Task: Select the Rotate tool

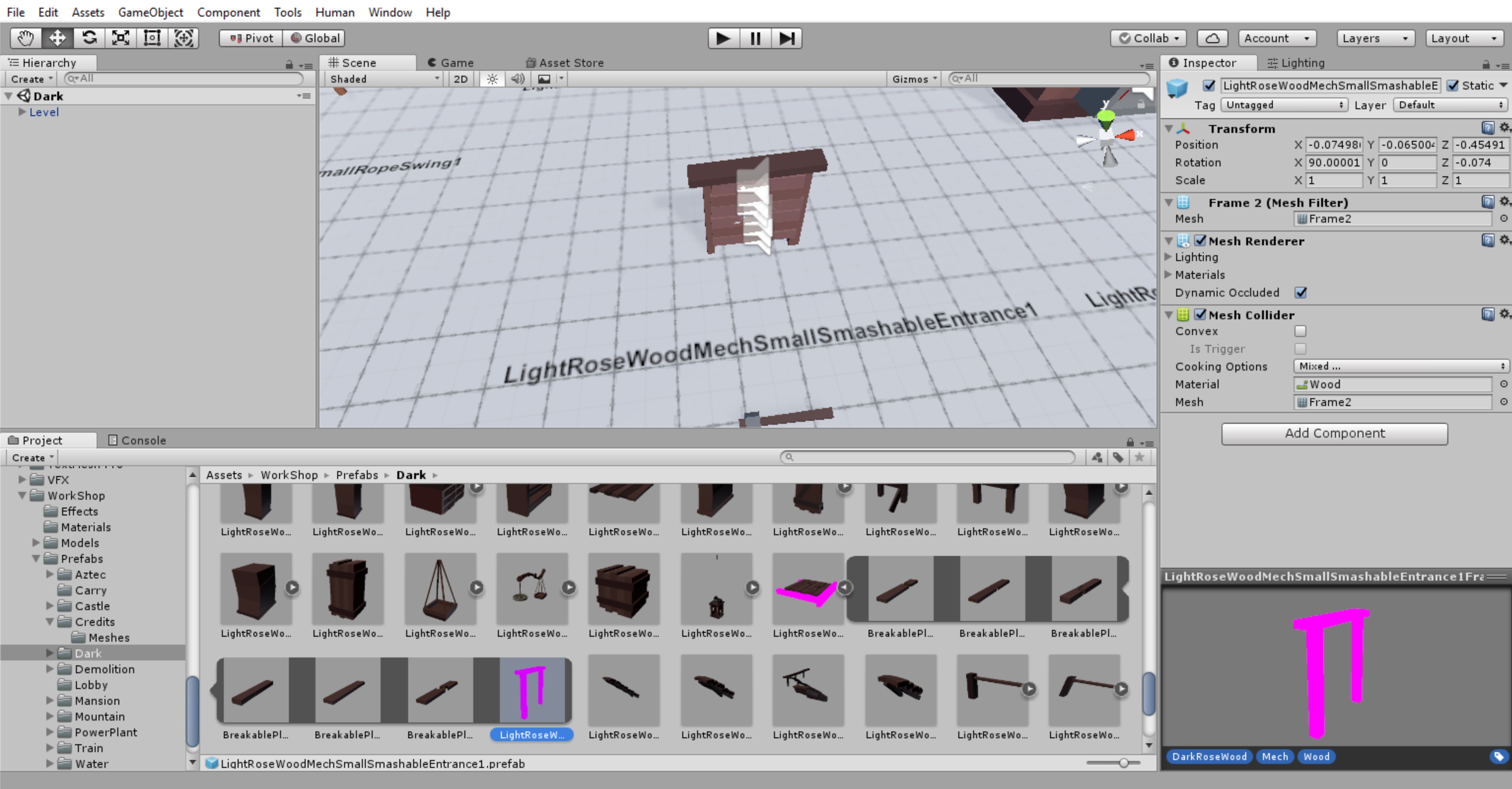Action: (89, 38)
